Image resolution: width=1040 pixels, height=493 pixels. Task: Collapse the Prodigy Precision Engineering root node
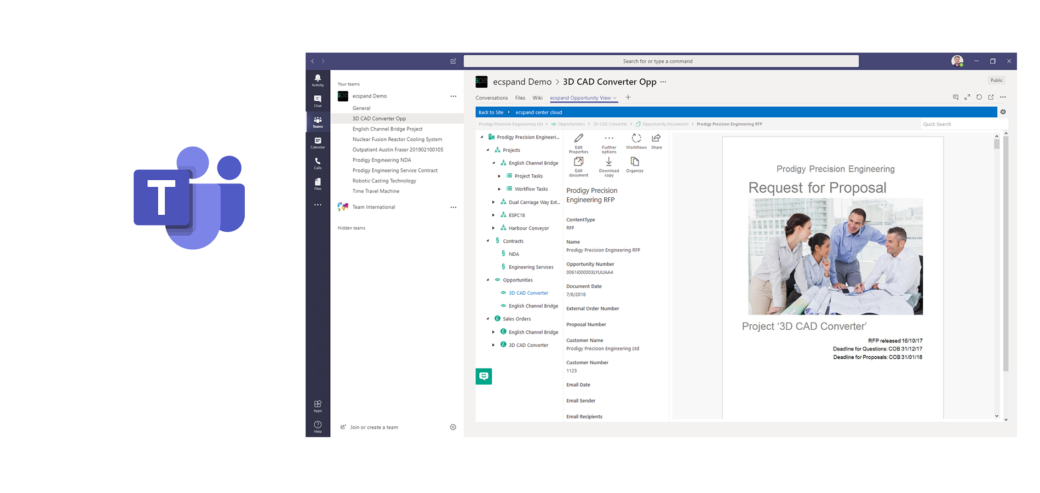point(482,137)
